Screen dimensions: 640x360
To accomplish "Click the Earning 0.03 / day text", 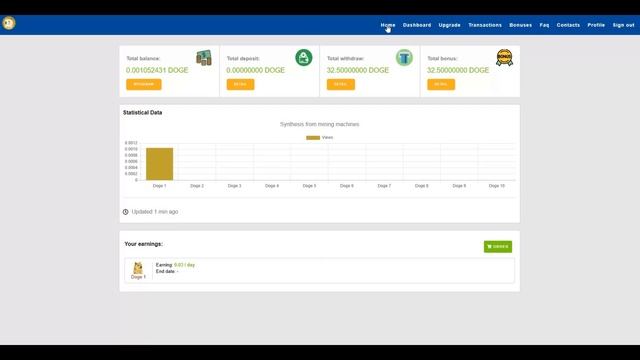I will click(175, 265).
